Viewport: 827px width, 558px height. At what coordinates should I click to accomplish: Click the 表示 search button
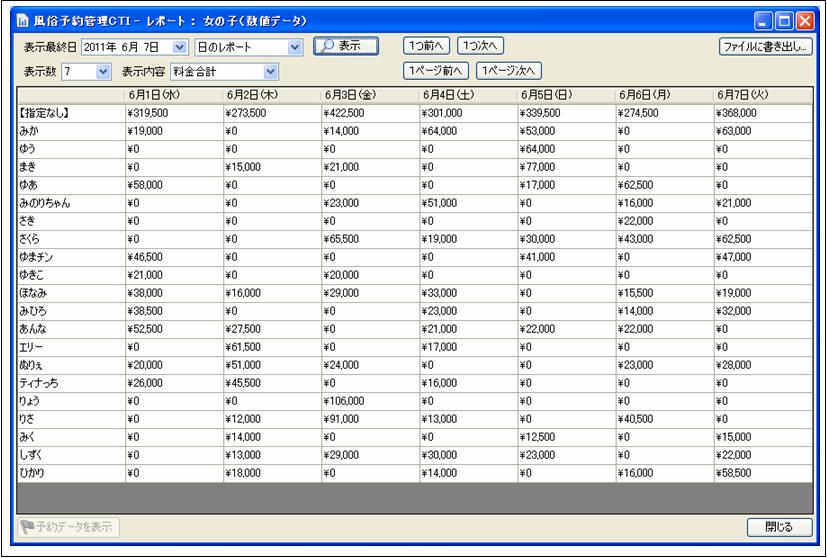click(x=346, y=46)
